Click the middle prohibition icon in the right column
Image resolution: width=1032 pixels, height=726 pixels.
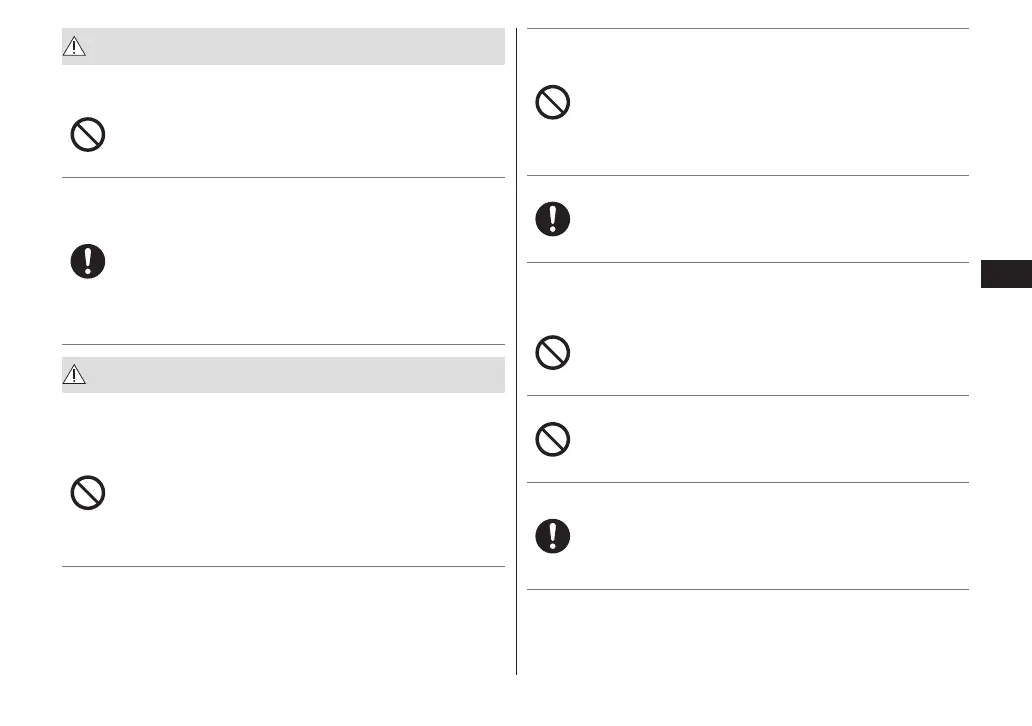[x=553, y=352]
